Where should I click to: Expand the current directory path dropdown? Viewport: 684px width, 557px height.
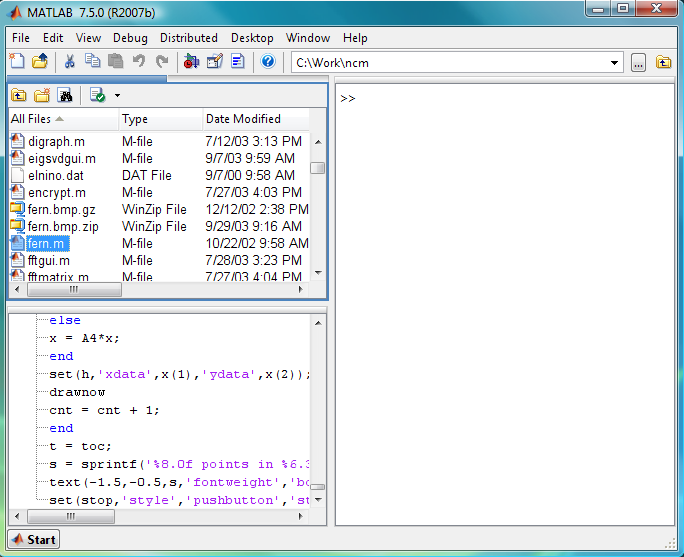tap(615, 63)
